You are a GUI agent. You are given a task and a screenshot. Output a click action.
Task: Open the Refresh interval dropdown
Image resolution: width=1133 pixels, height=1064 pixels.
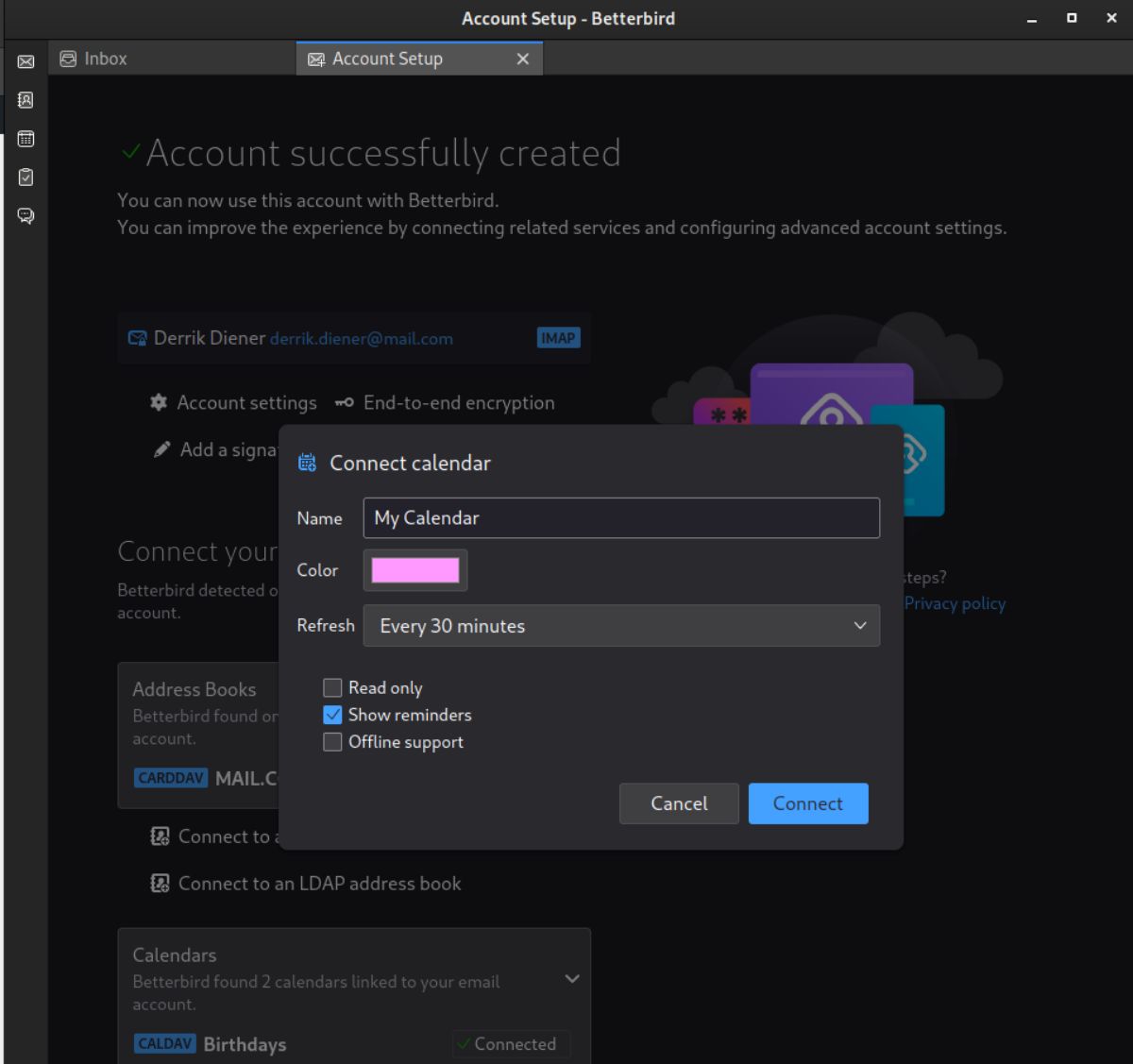click(621, 626)
